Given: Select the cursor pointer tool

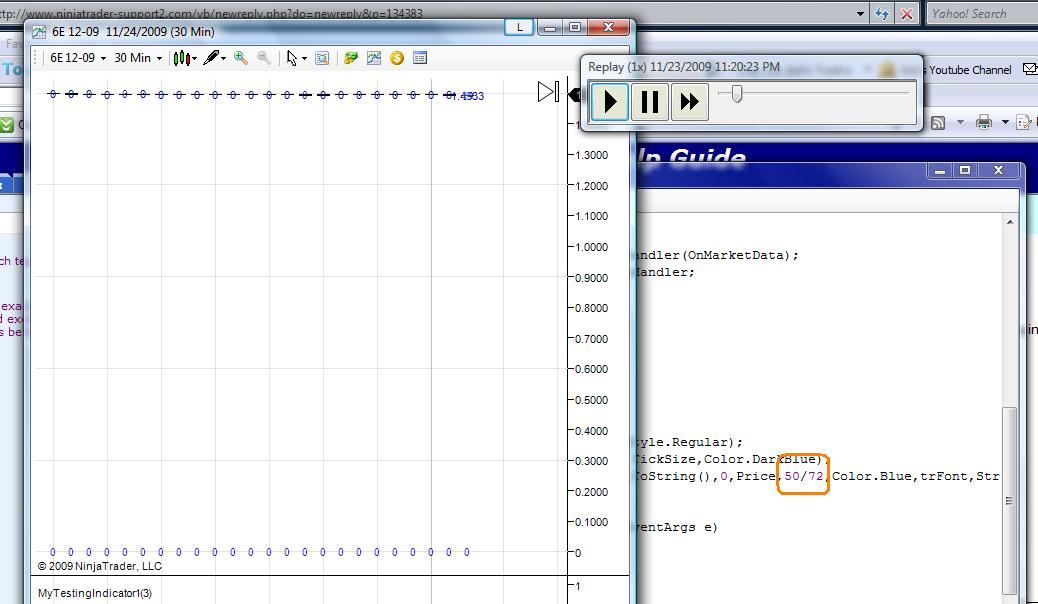Looking at the screenshot, I should [292, 58].
